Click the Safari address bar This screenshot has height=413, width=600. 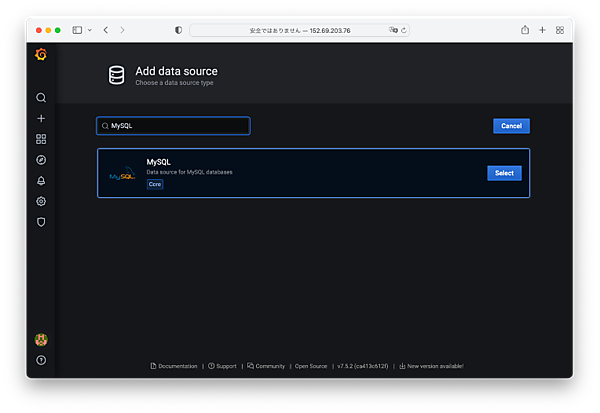coord(300,30)
